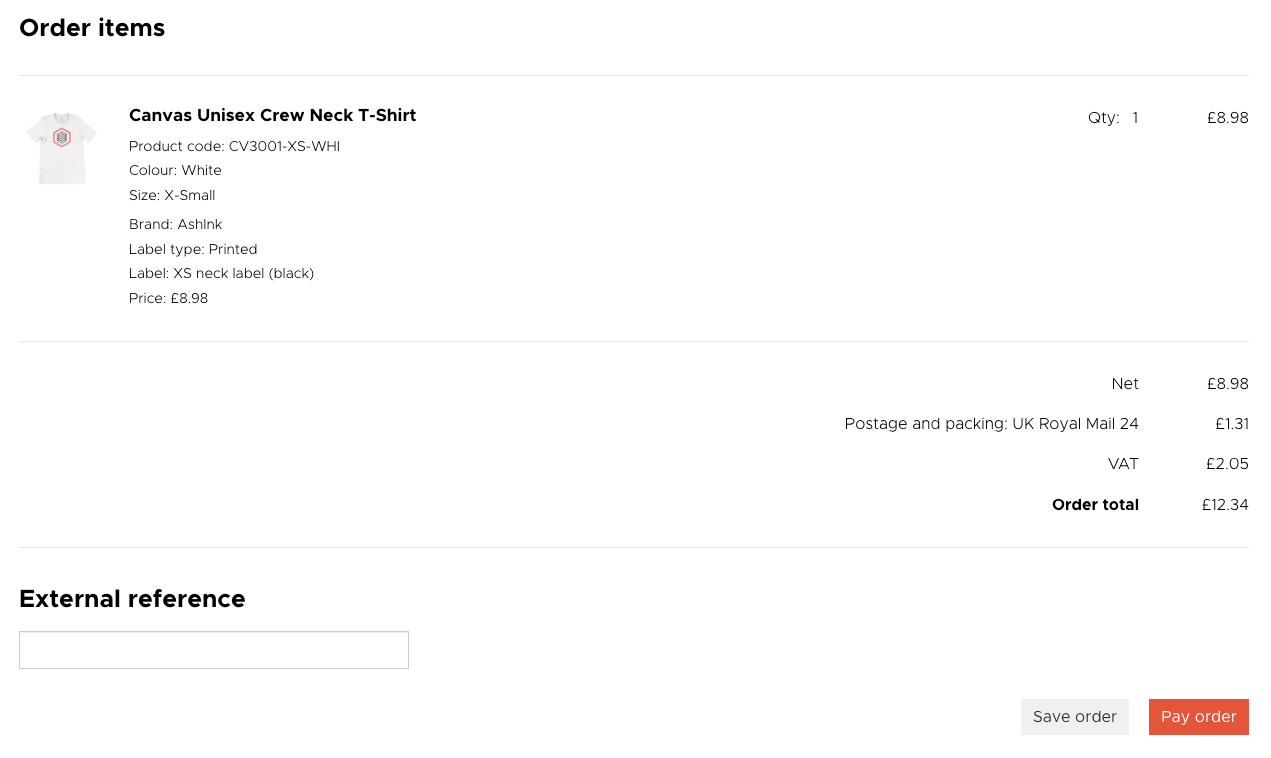The image size is (1271, 758).
Task: Select the External reference heading
Action: 132,599
